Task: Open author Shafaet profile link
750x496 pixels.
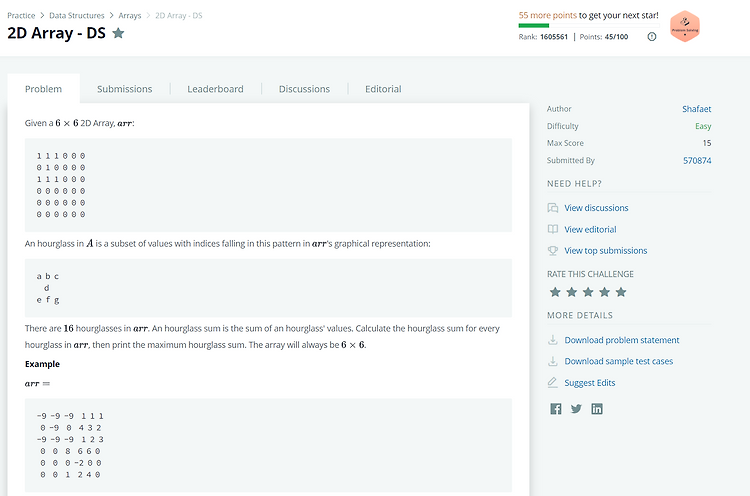Action: click(x=696, y=109)
